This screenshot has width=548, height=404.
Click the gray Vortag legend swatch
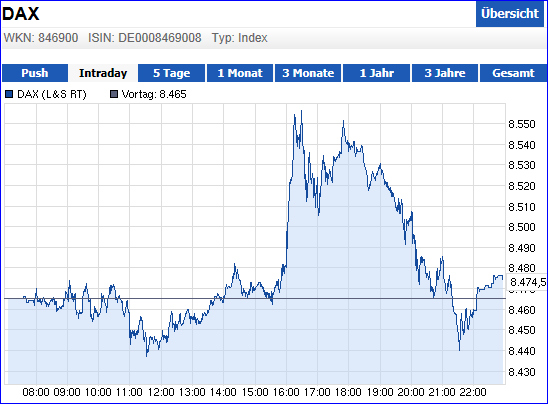click(x=114, y=94)
